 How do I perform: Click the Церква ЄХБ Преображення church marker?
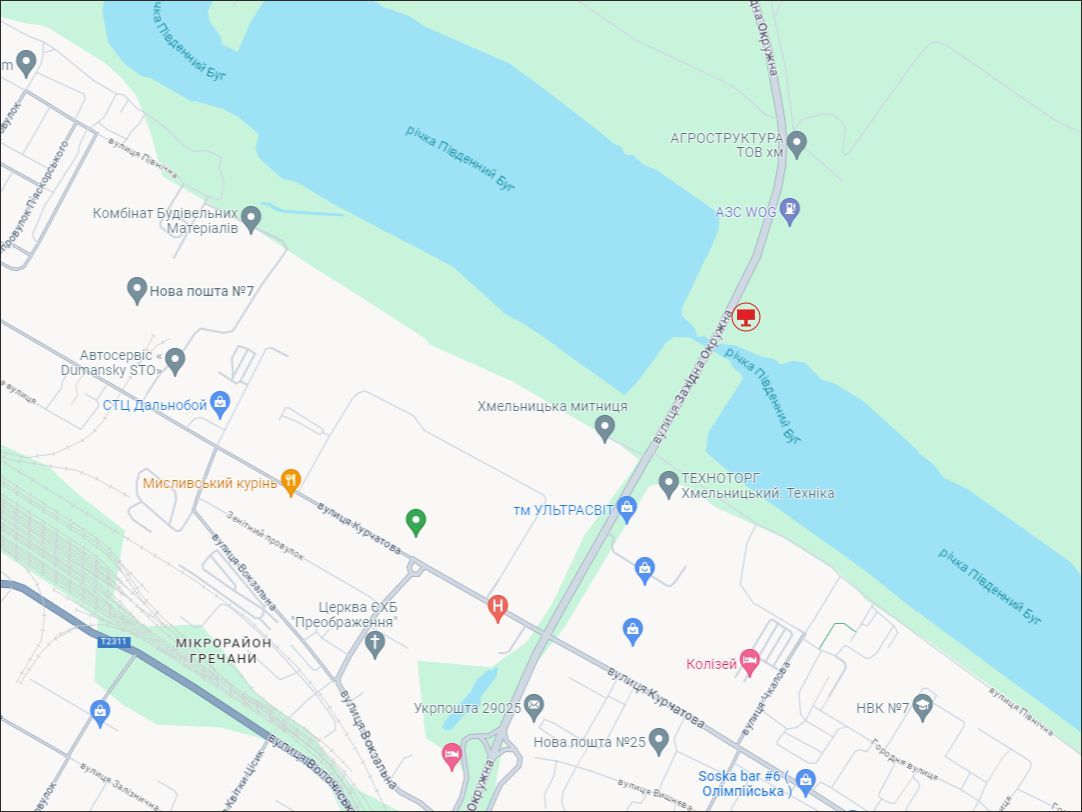click(375, 645)
